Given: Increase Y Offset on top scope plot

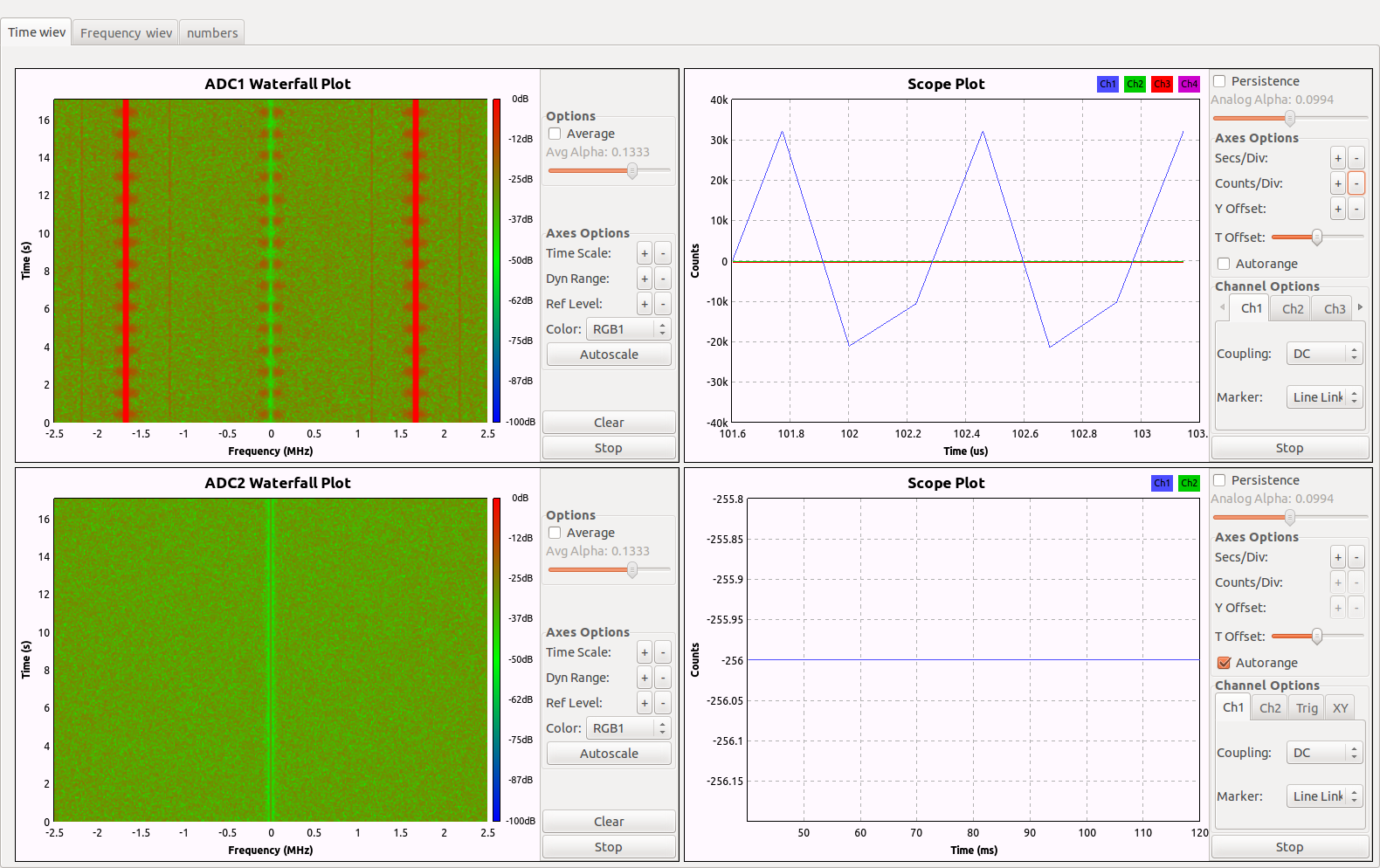Looking at the screenshot, I should pyautogui.click(x=1337, y=210).
